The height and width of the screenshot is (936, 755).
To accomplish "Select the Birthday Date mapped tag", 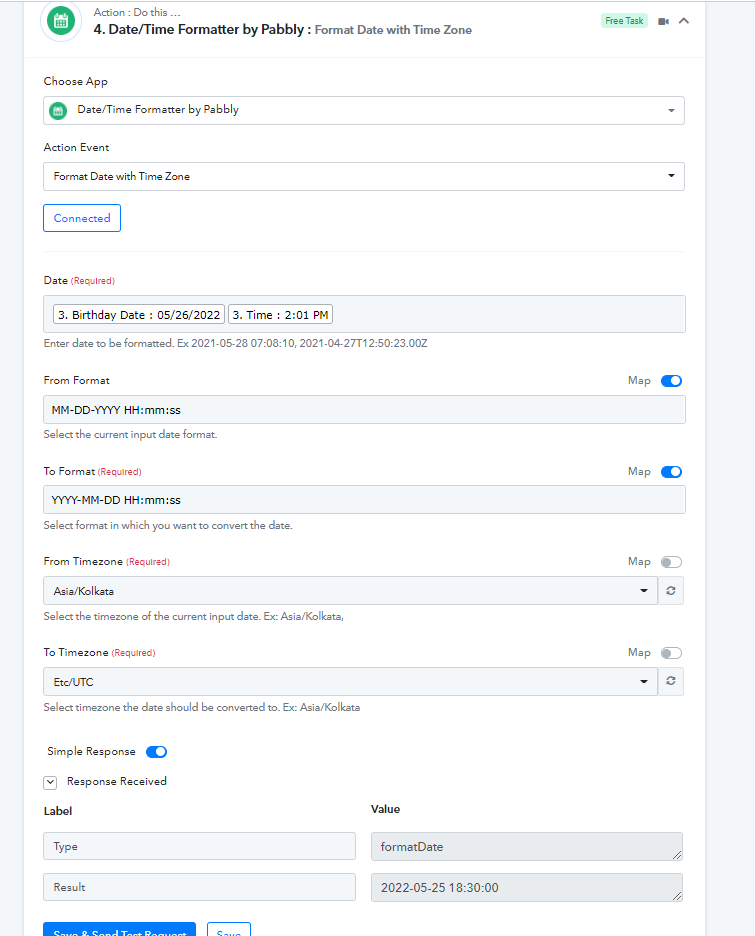I will click(x=138, y=315).
